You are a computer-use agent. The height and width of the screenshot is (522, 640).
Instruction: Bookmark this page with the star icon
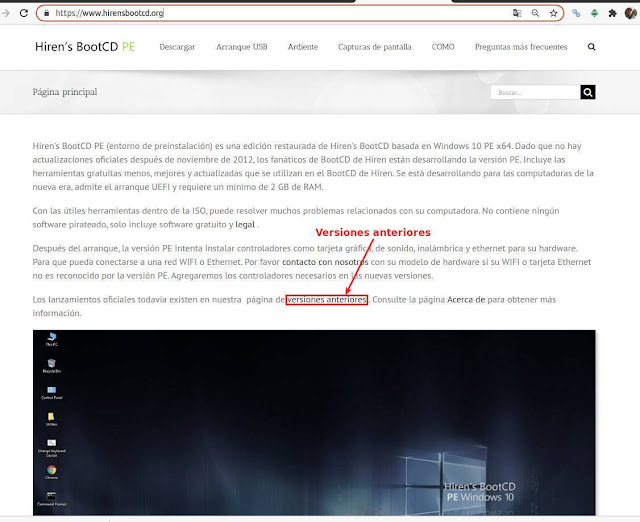point(553,13)
